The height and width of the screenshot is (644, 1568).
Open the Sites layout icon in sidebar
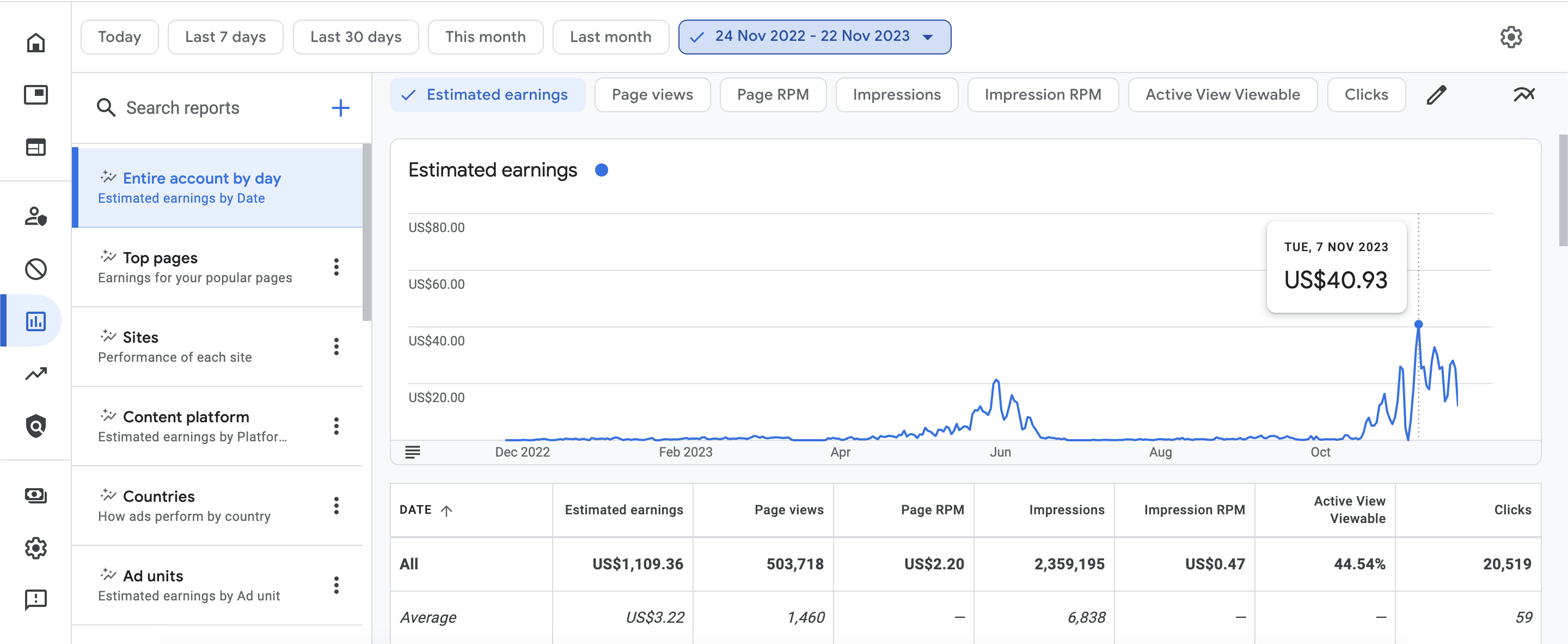[36, 147]
